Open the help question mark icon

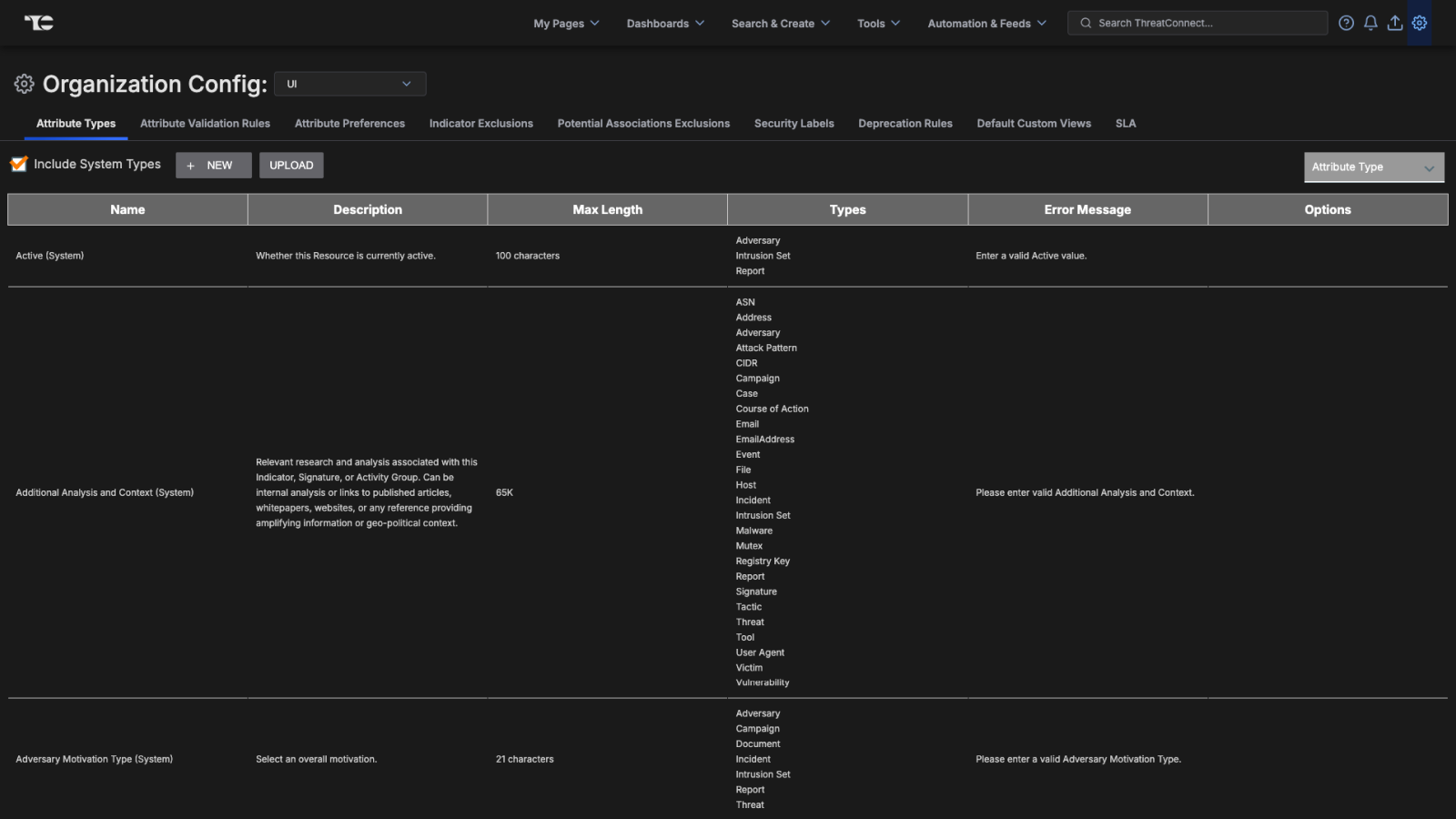1346,23
